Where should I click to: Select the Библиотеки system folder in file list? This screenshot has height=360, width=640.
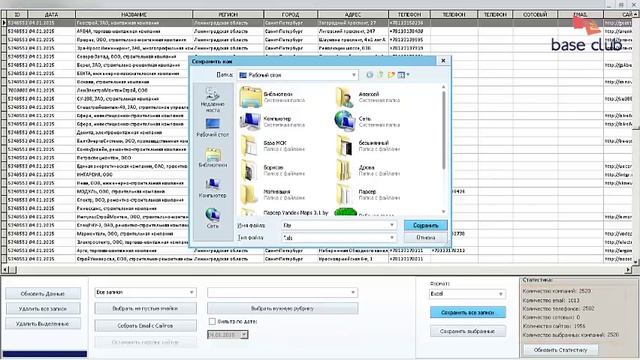point(272,97)
